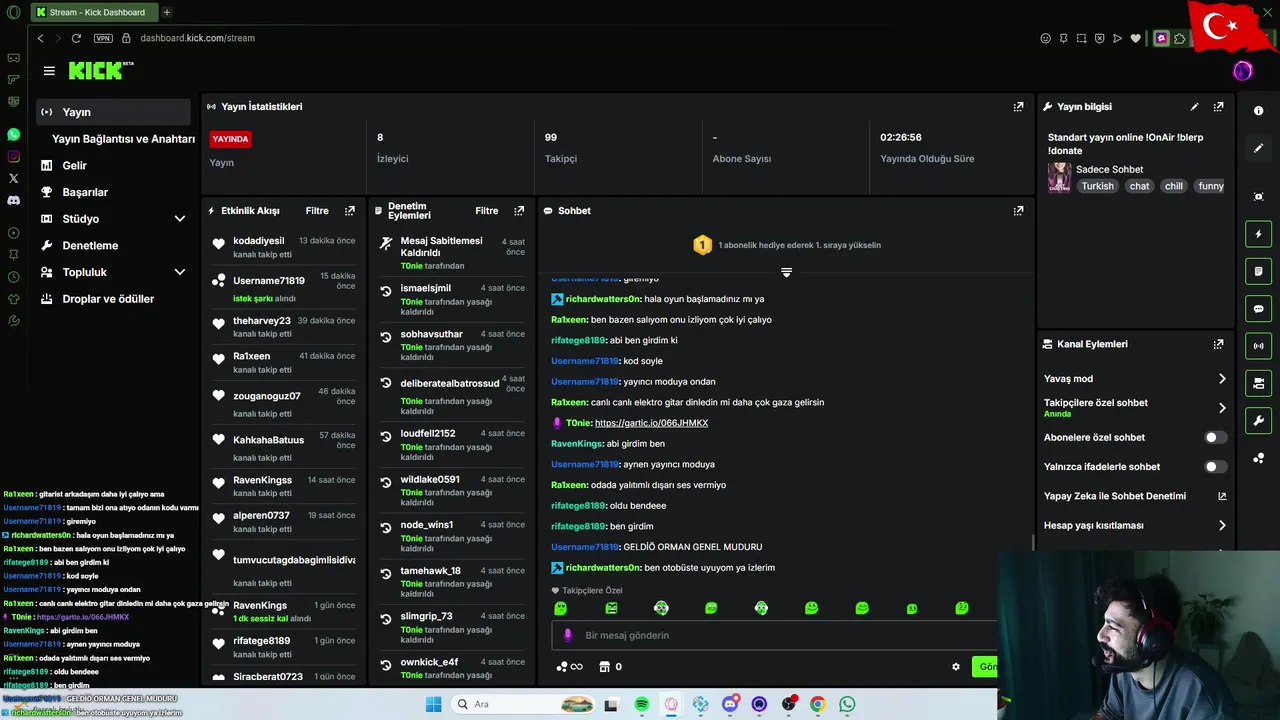Open Yavaş mod options arrow
The width and height of the screenshot is (1280, 720).
tap(1221, 379)
